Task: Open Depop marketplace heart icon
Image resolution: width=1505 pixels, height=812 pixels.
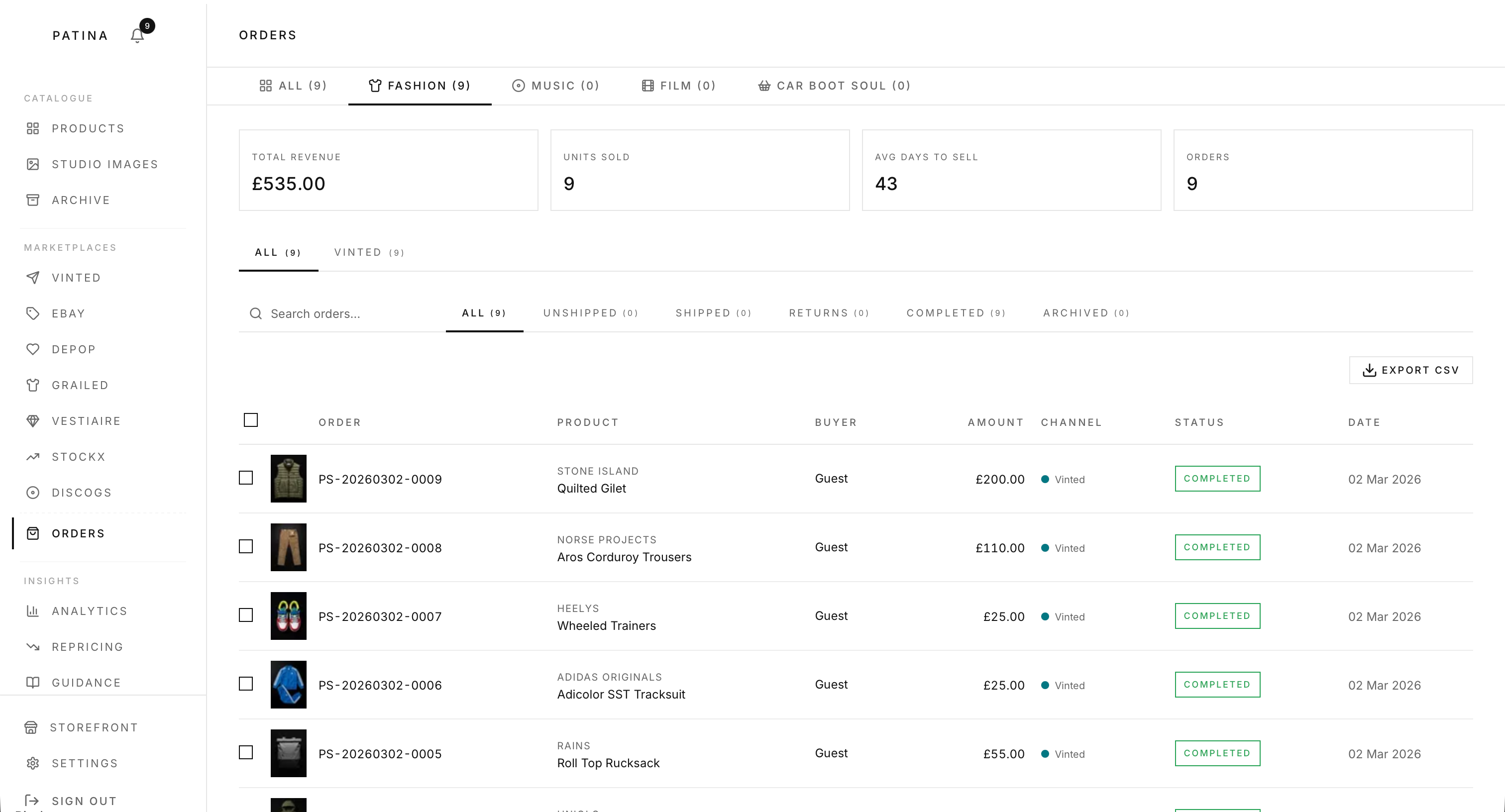Action: coord(33,349)
